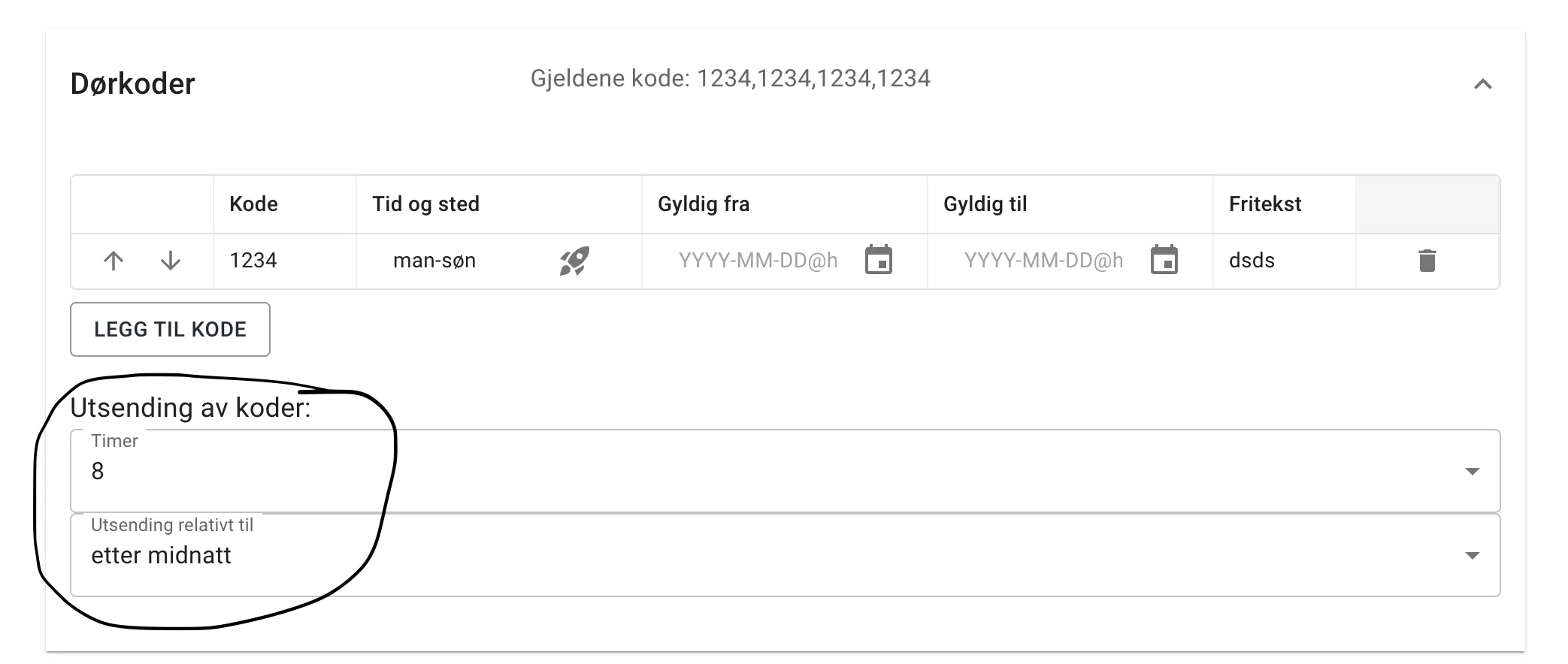Click the Gyldig fra date input
The image size is (1568, 664).
(x=755, y=261)
